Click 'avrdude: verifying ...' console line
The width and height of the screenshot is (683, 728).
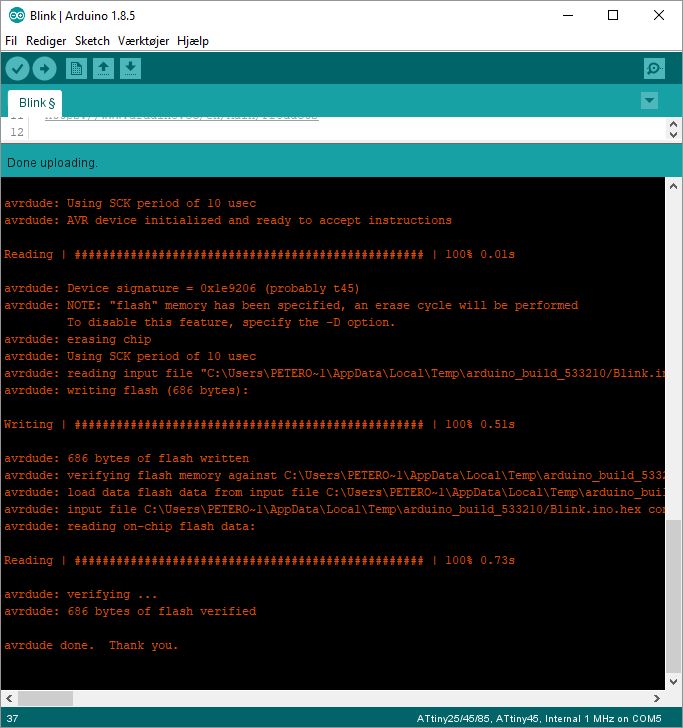[81, 594]
